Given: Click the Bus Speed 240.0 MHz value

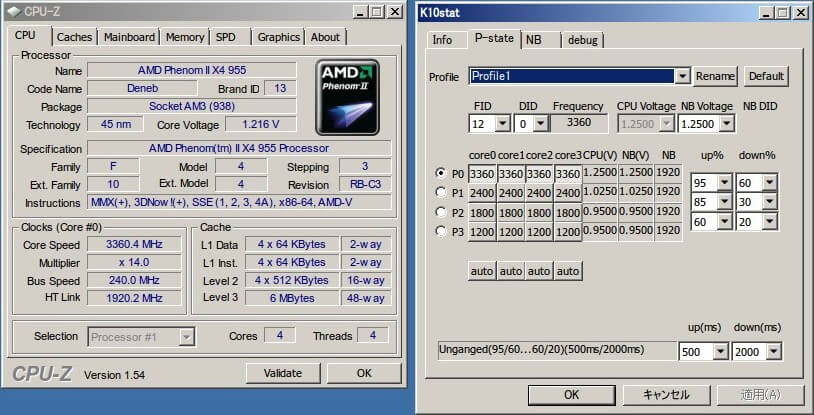Looking at the screenshot, I should pyautogui.click(x=134, y=280).
